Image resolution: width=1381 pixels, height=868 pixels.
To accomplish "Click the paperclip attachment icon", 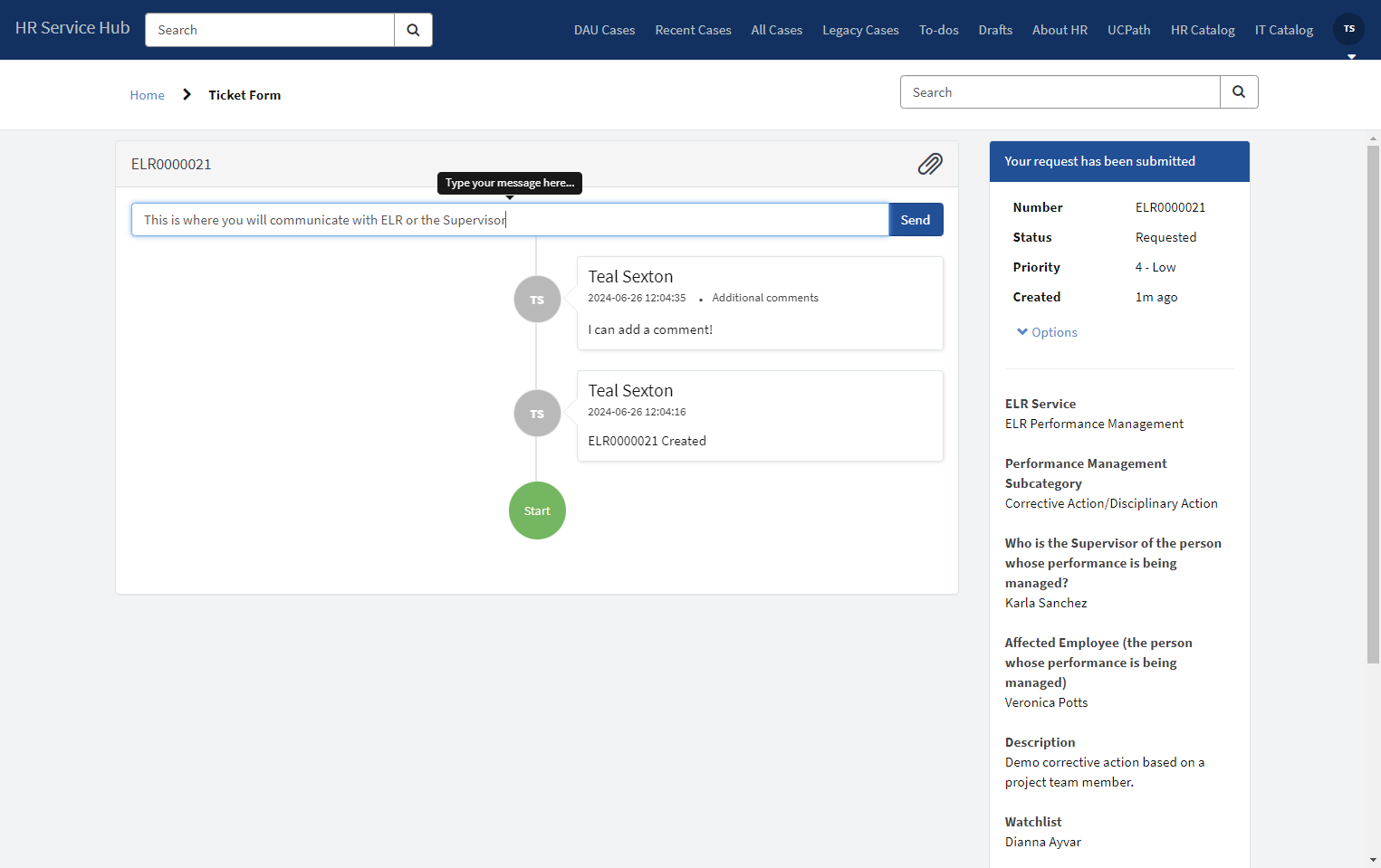I will (930, 164).
